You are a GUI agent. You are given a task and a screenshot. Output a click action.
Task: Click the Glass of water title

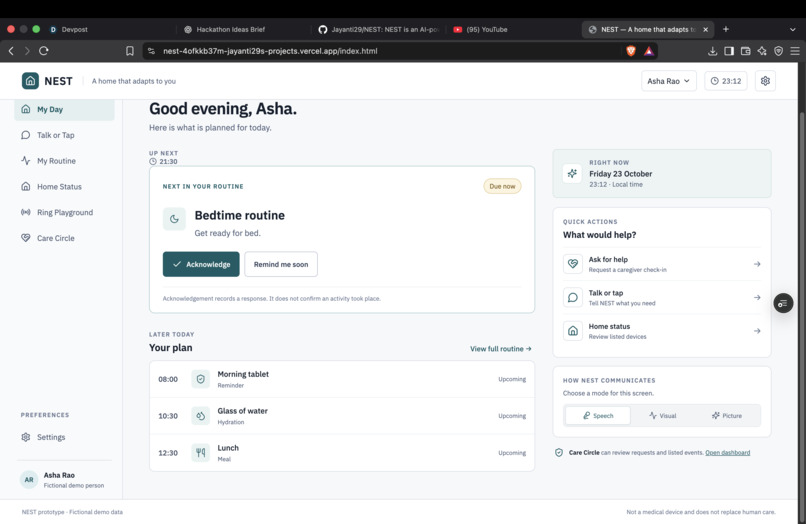(x=243, y=411)
